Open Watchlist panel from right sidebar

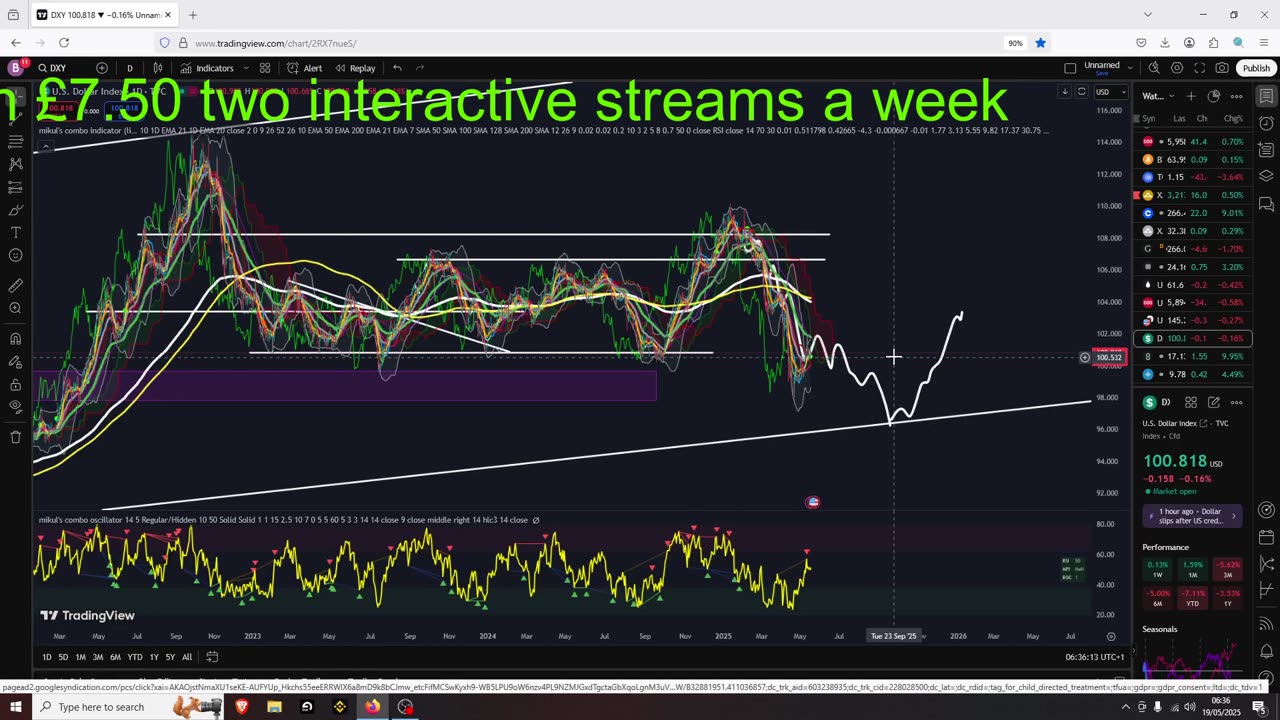pyautogui.click(x=1266, y=96)
